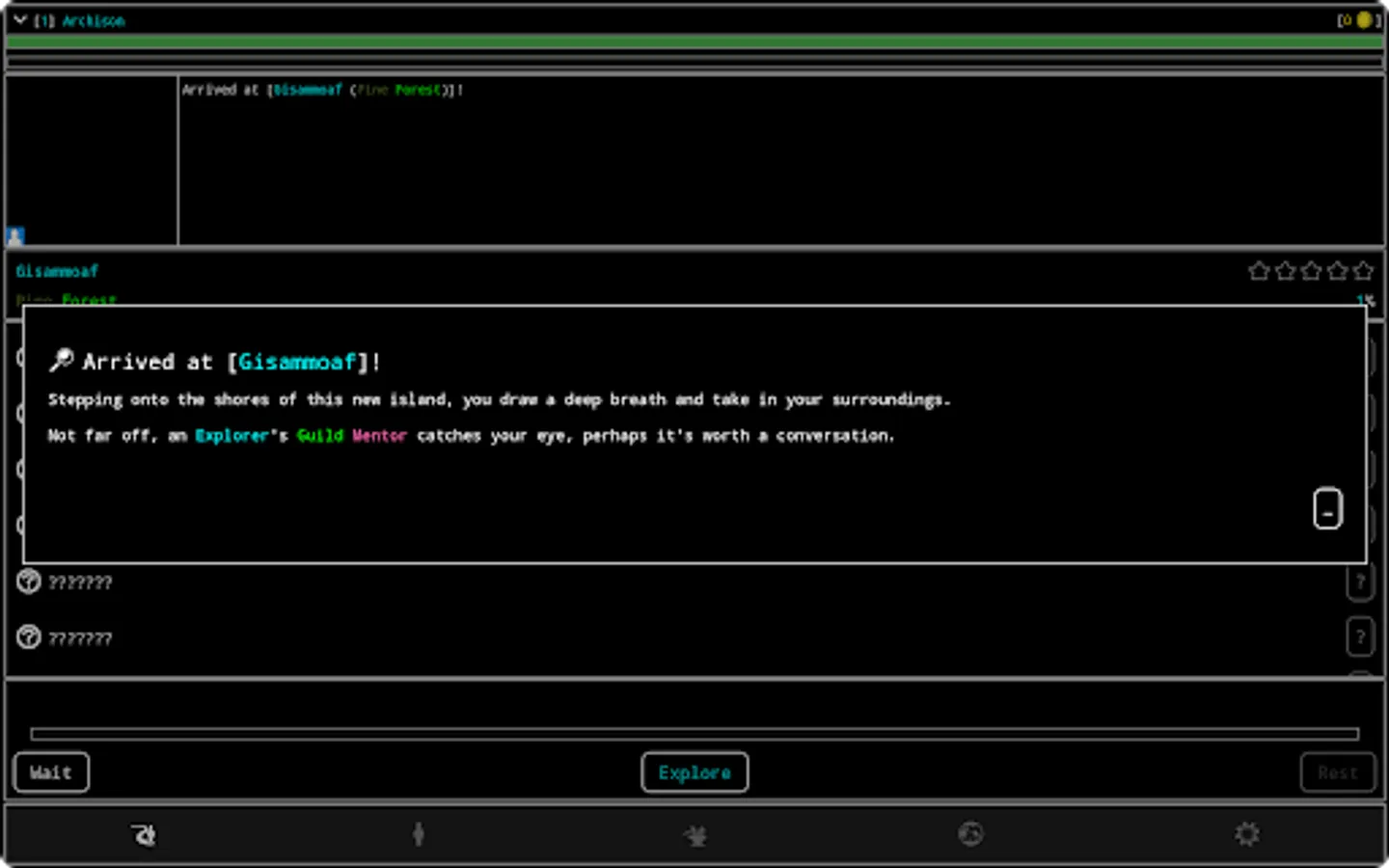Click the ? button next to the first ??????? row
The width and height of the screenshot is (1389, 868).
[x=1360, y=582]
